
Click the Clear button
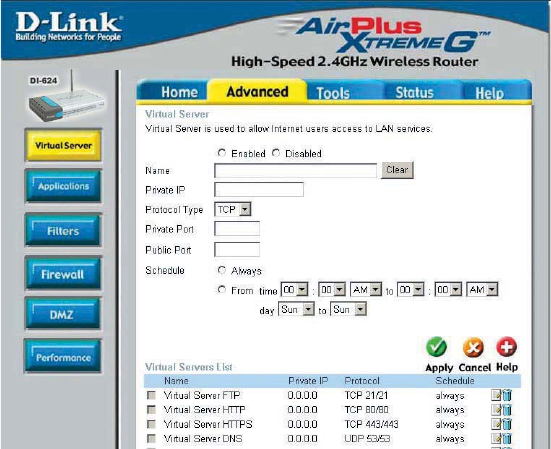(x=397, y=170)
